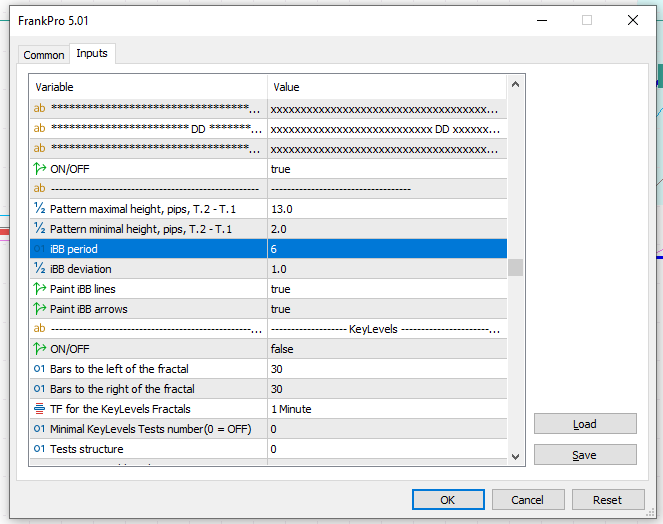This screenshot has width=663, height=524.
Task: Click the double icon beside iBB deviation
Action: [x=40, y=269]
